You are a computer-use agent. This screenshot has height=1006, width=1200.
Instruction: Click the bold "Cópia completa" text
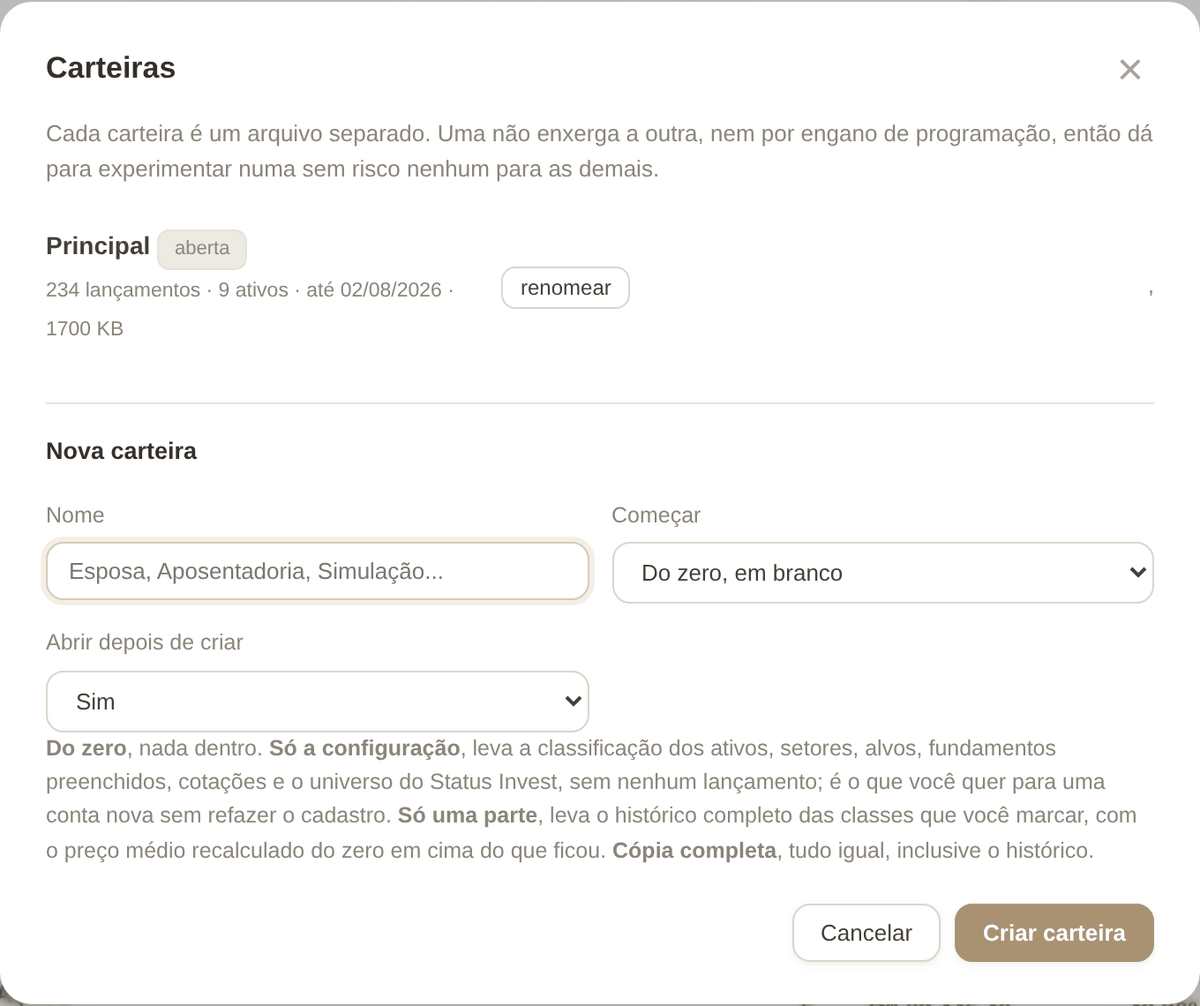[x=694, y=851]
